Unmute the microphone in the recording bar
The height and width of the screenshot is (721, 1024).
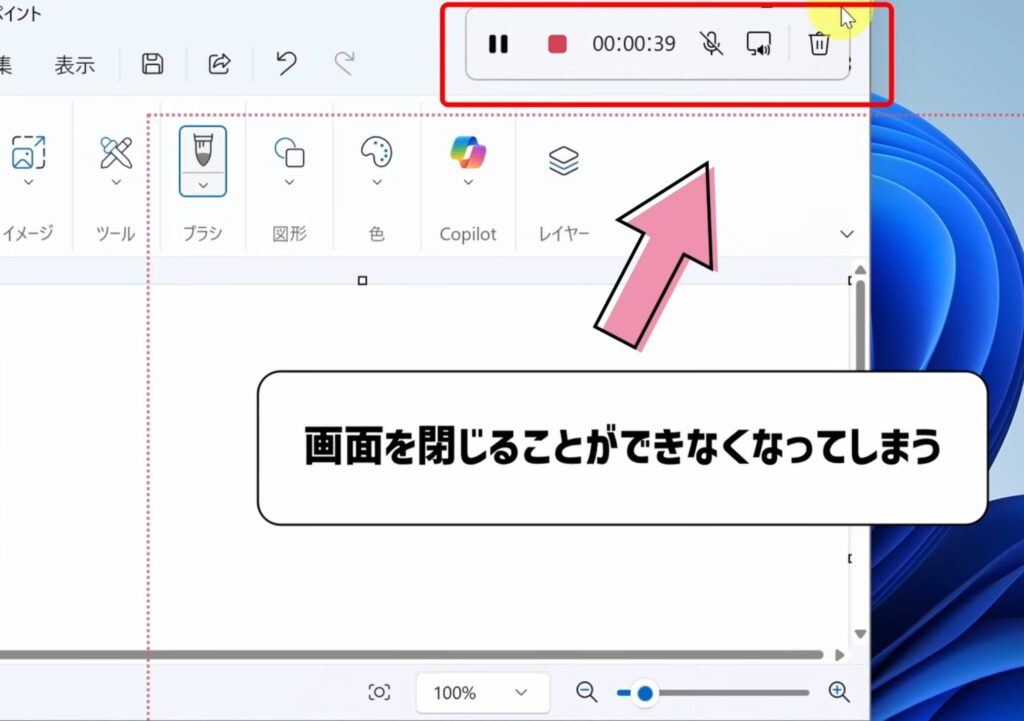[x=710, y=44]
